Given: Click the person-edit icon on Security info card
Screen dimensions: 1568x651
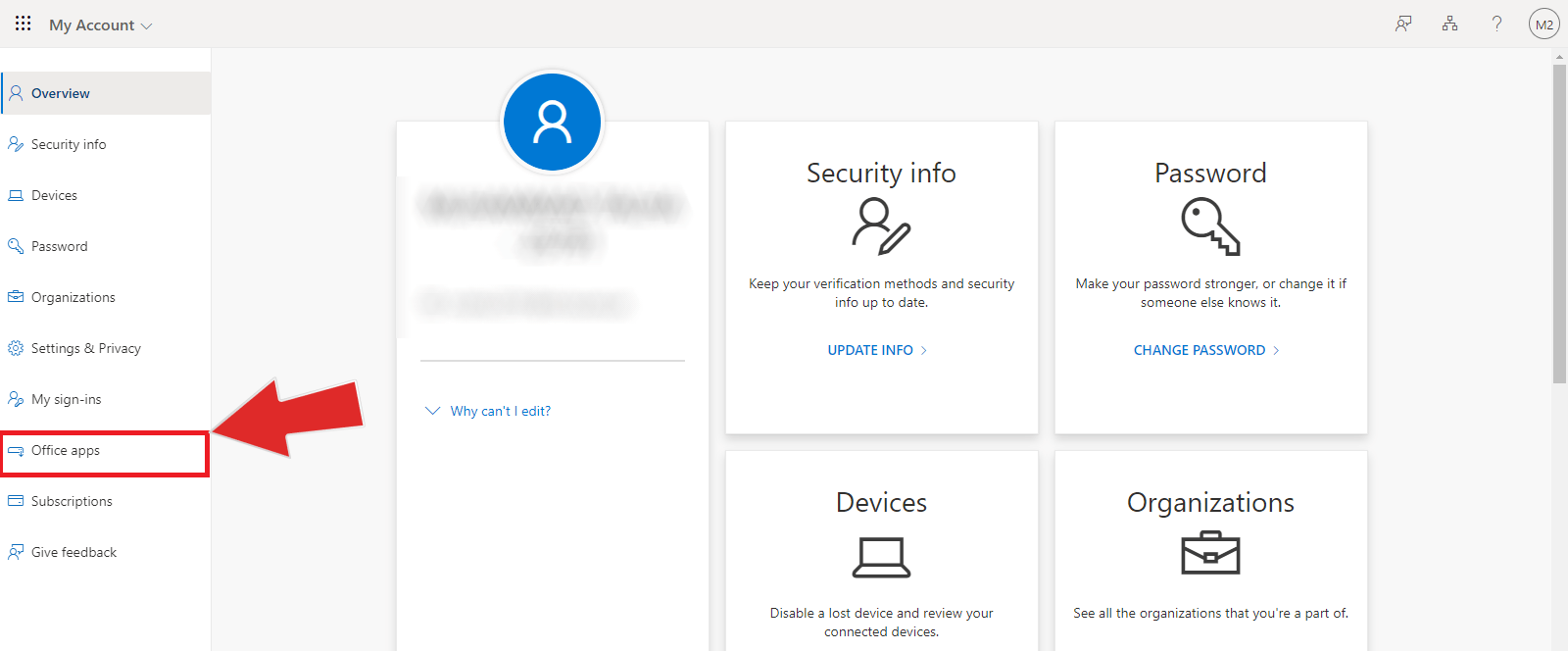Looking at the screenshot, I should pos(881,225).
